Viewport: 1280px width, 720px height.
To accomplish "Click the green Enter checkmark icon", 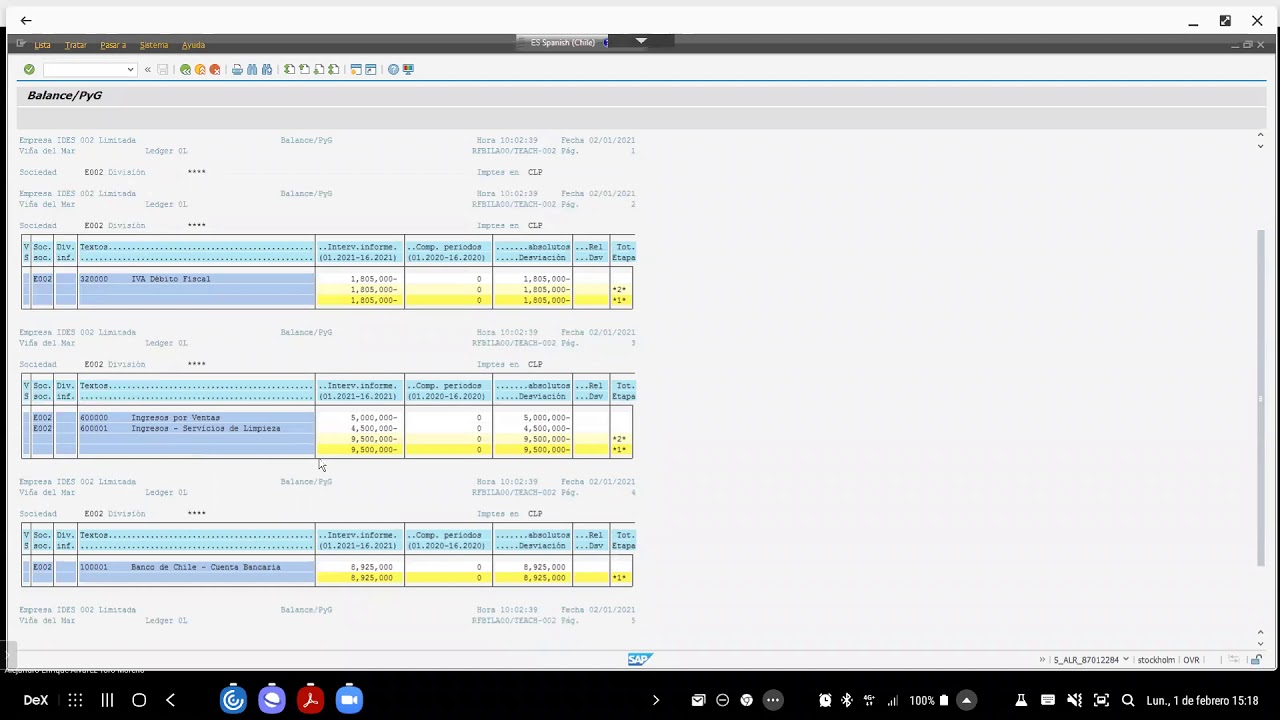I will 29,69.
